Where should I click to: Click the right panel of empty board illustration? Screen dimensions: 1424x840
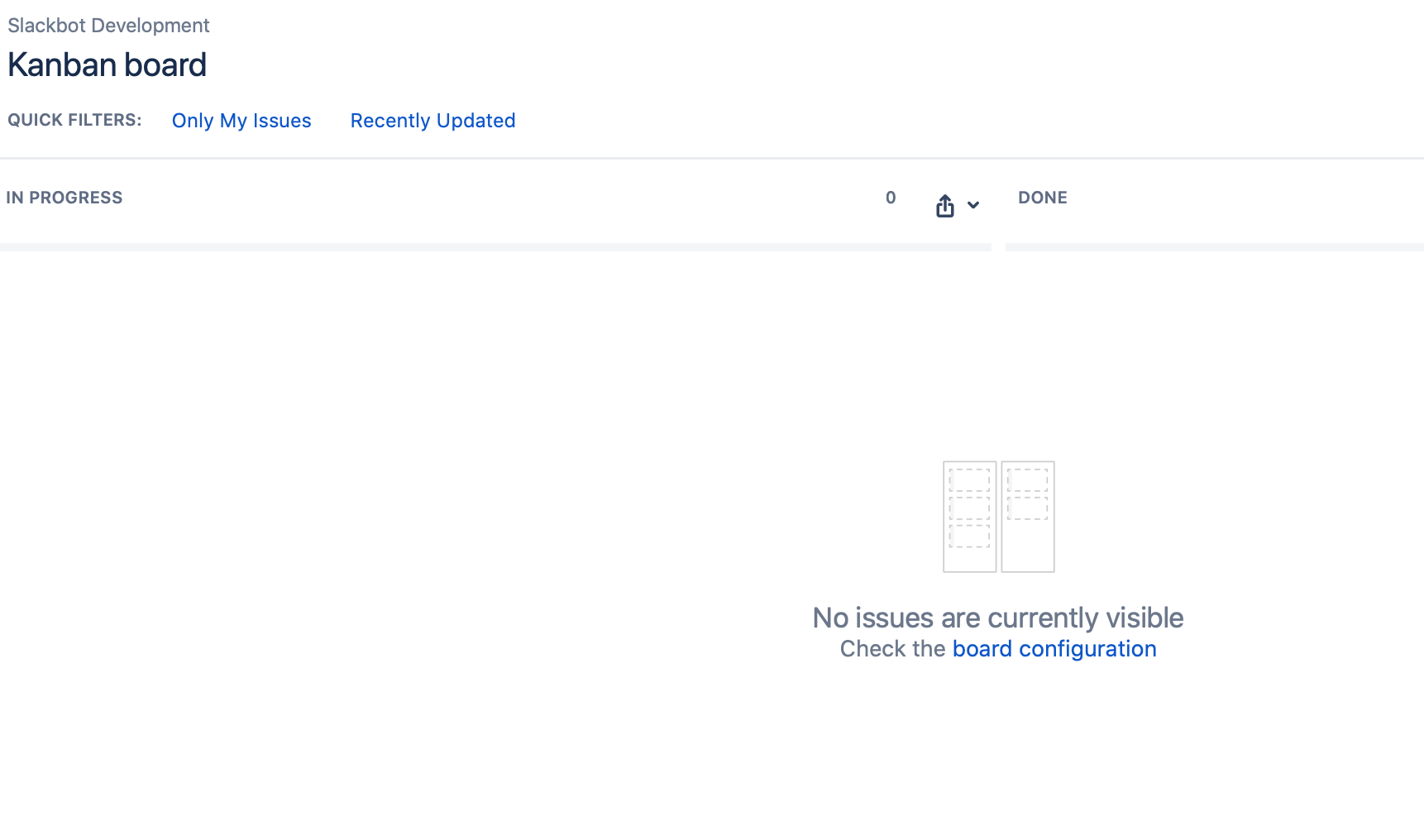pos(1028,517)
